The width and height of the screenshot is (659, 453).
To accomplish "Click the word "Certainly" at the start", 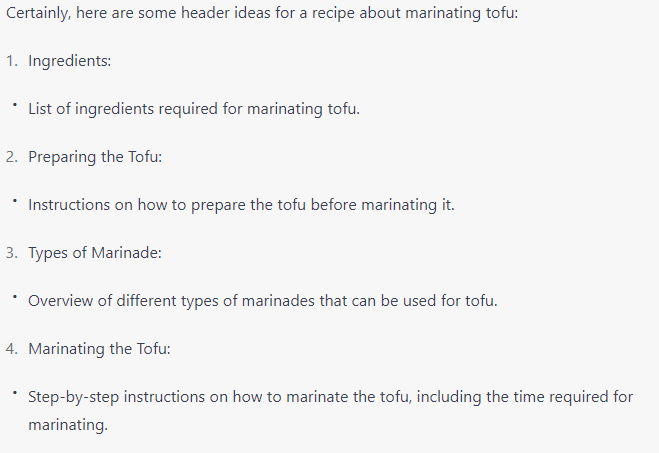I will (38, 13).
